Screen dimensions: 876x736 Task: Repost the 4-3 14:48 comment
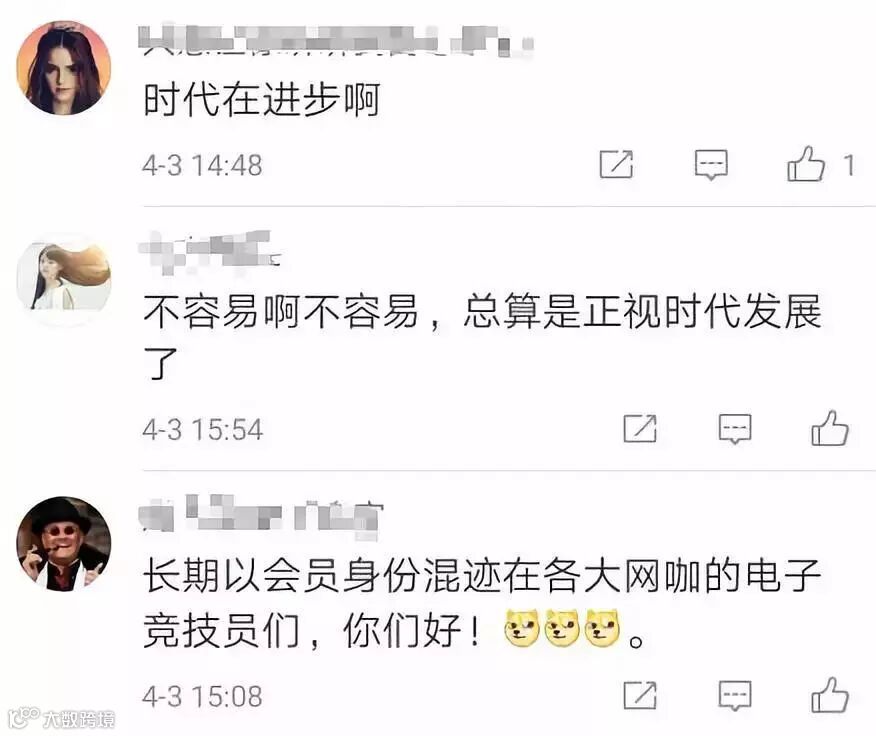click(x=616, y=164)
